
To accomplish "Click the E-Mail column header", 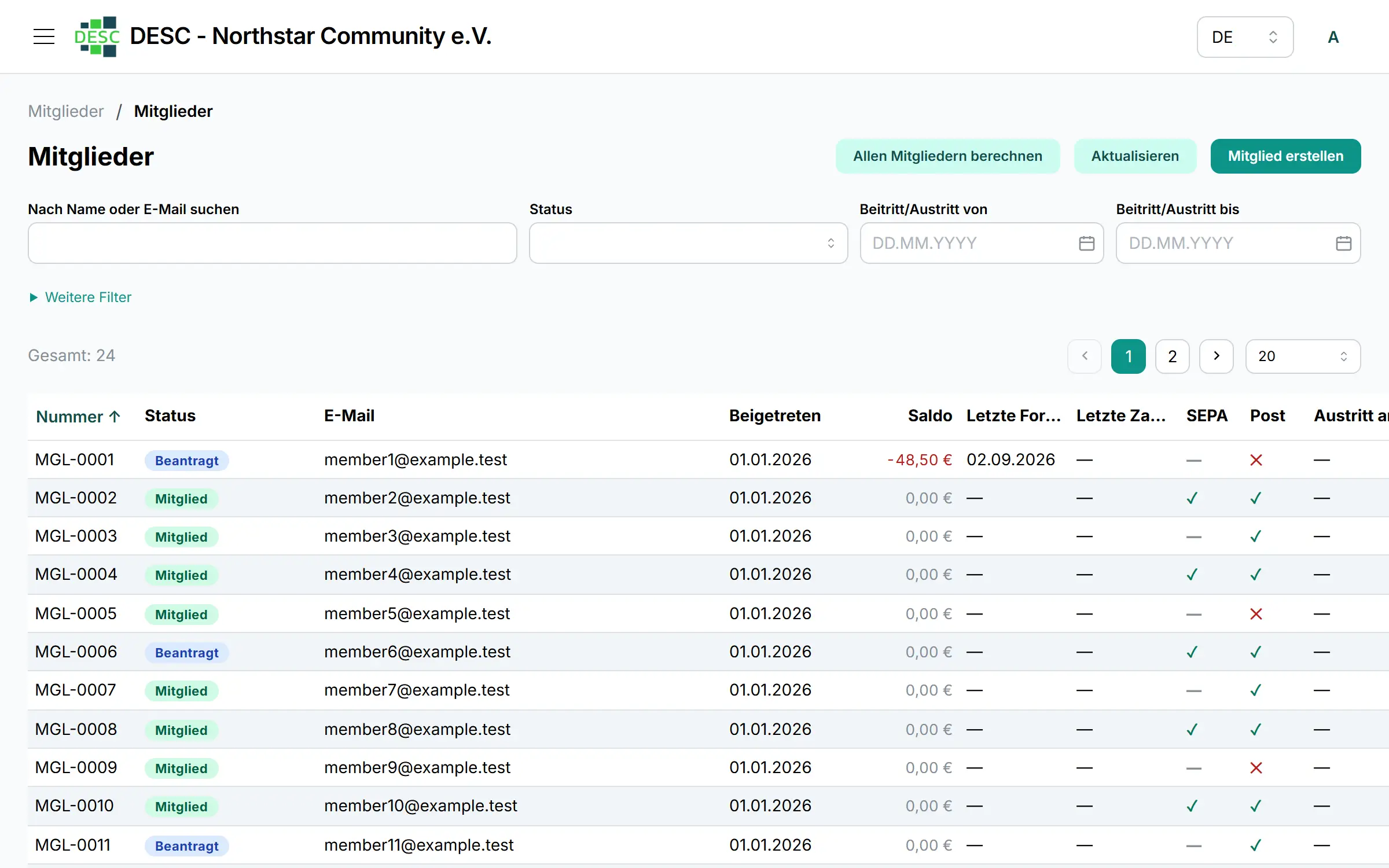I will click(349, 415).
